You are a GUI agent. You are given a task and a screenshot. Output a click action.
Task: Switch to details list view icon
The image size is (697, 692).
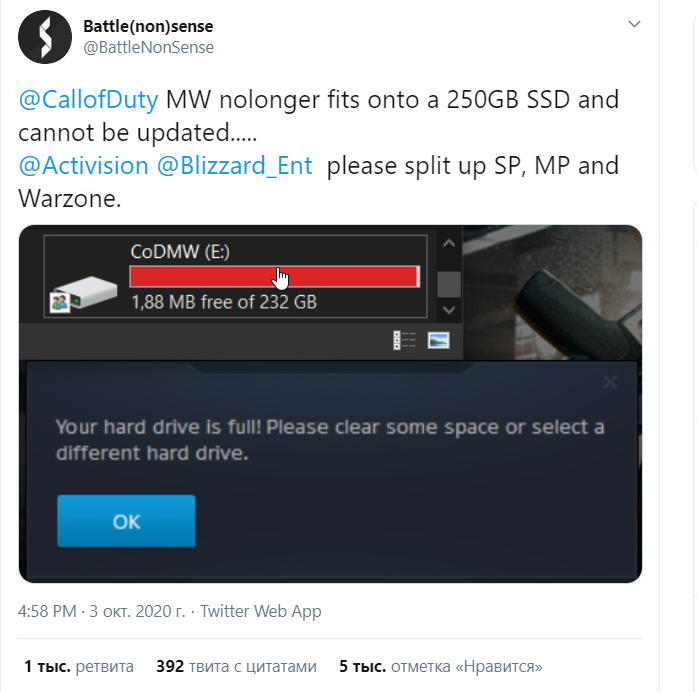click(404, 340)
